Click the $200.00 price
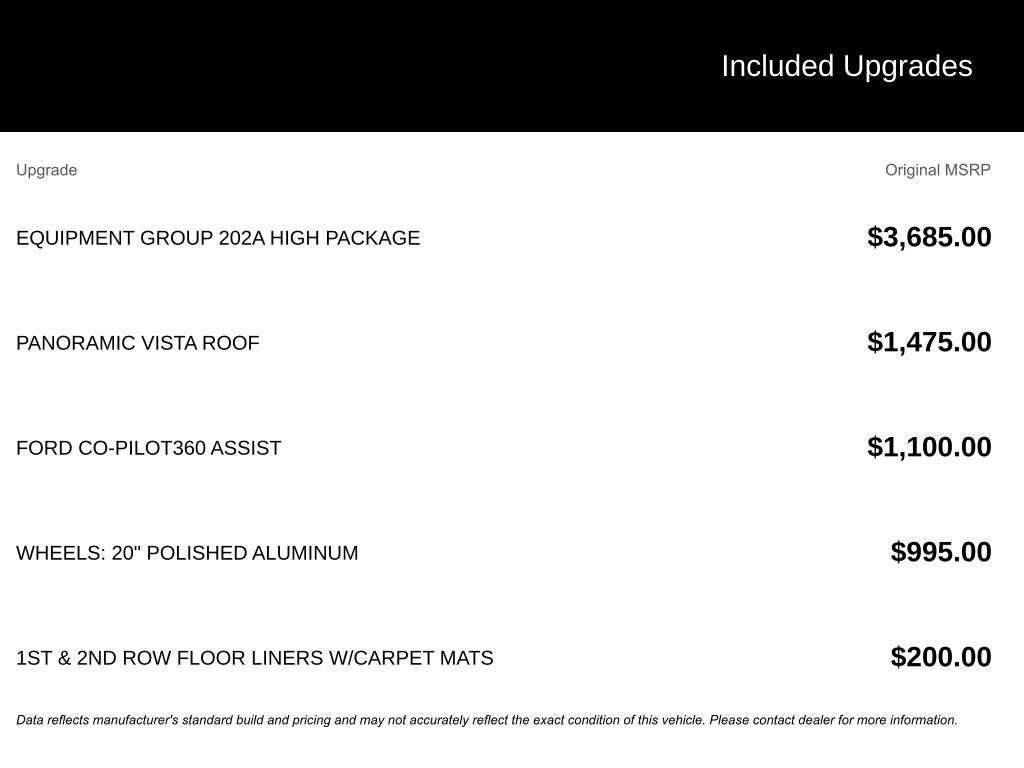Image resolution: width=1024 pixels, height=768 pixels. [941, 657]
